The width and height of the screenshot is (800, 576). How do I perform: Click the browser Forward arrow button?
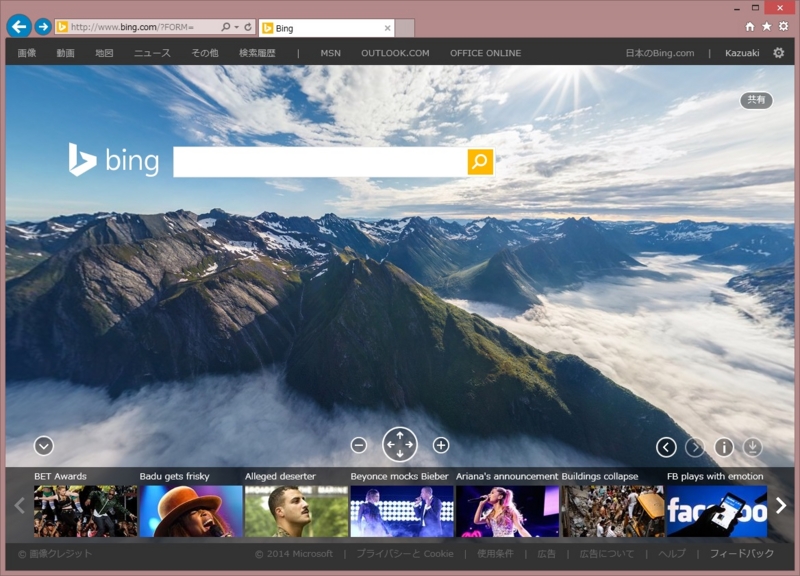pos(43,27)
